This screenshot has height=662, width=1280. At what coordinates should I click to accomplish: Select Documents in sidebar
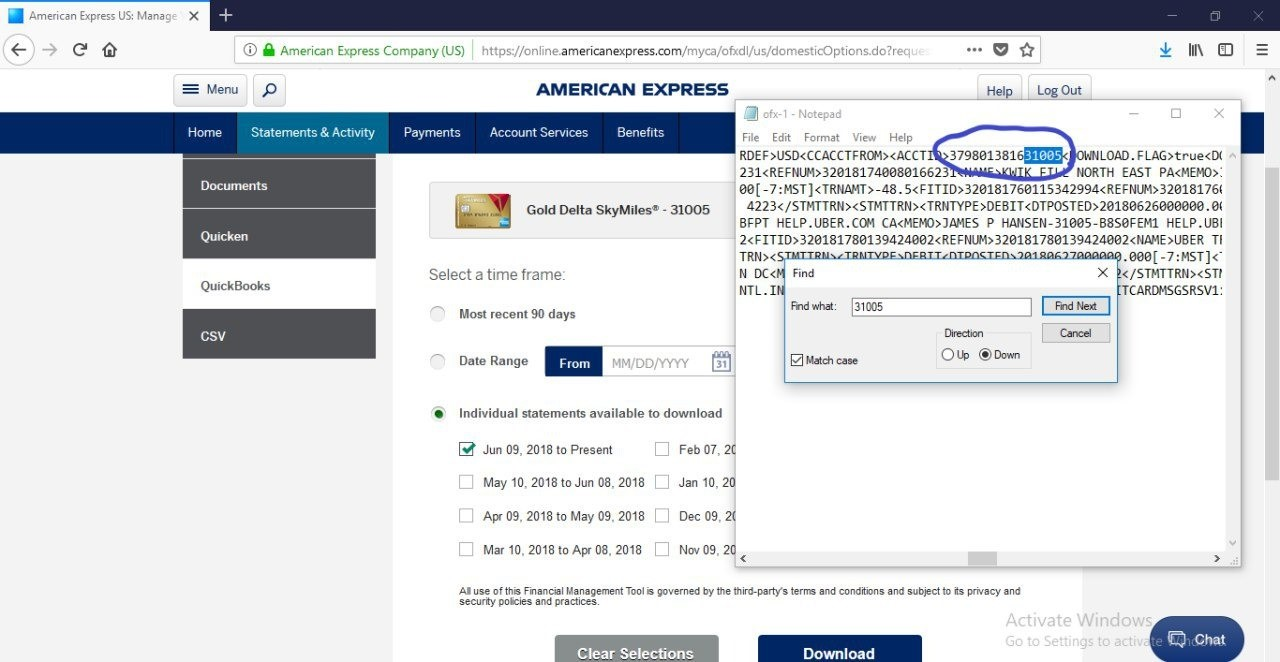point(279,185)
